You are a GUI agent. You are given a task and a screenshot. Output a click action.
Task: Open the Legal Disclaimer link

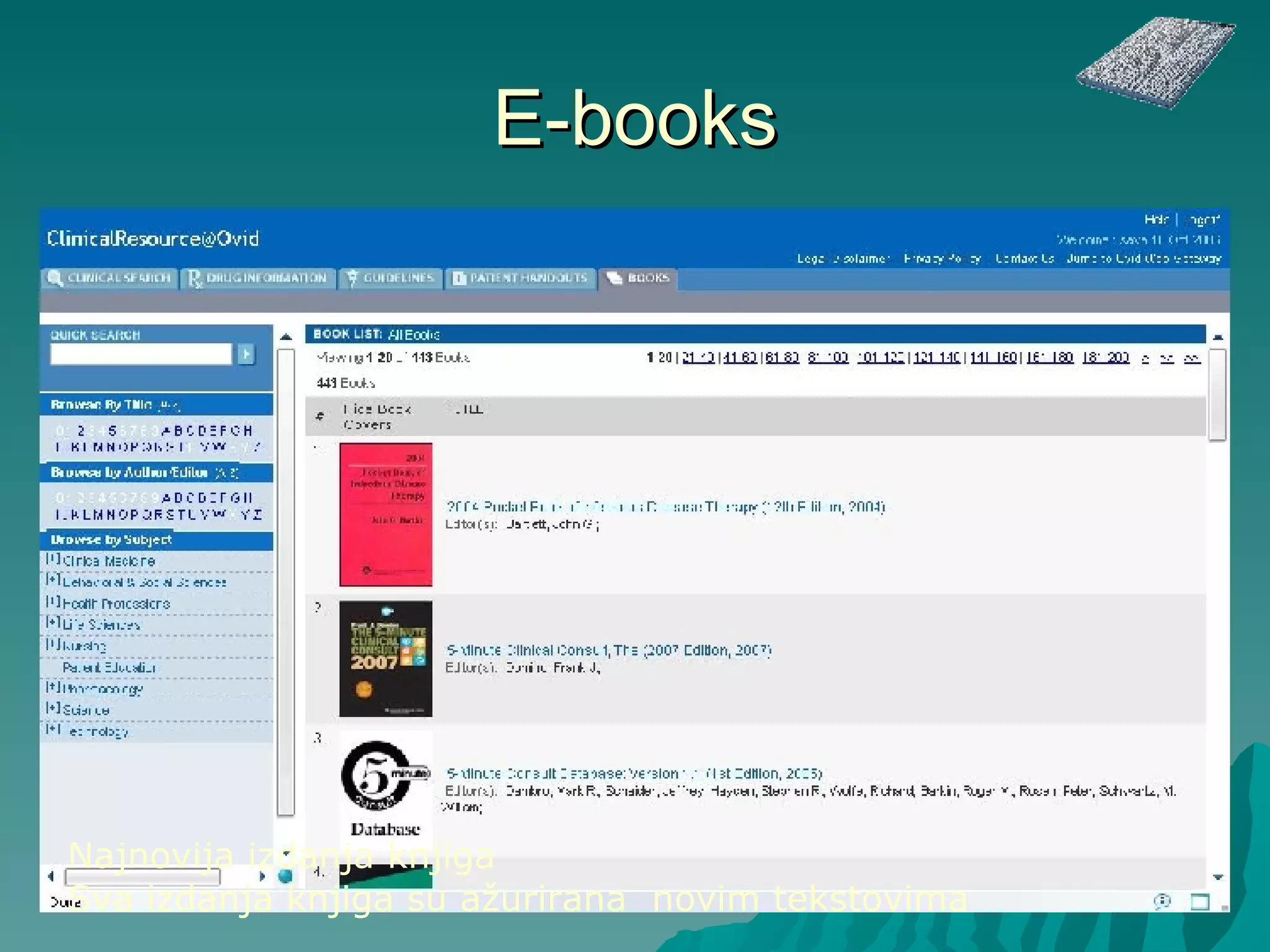[x=843, y=258]
